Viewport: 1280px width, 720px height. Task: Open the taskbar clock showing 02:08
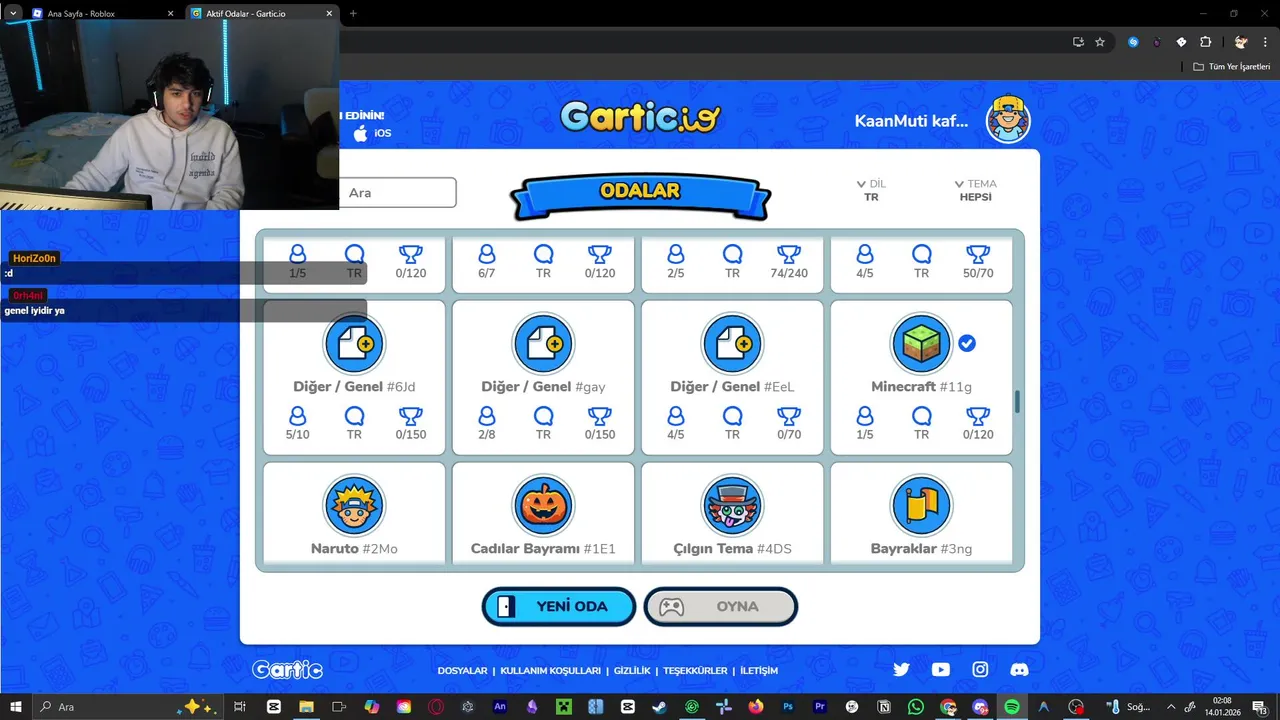(x=1222, y=707)
